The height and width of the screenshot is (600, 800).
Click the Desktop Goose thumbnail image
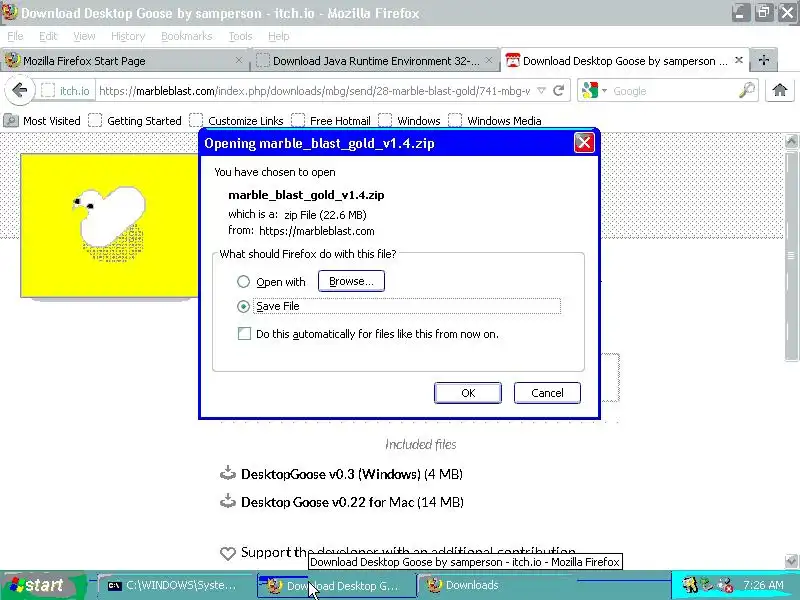click(109, 226)
